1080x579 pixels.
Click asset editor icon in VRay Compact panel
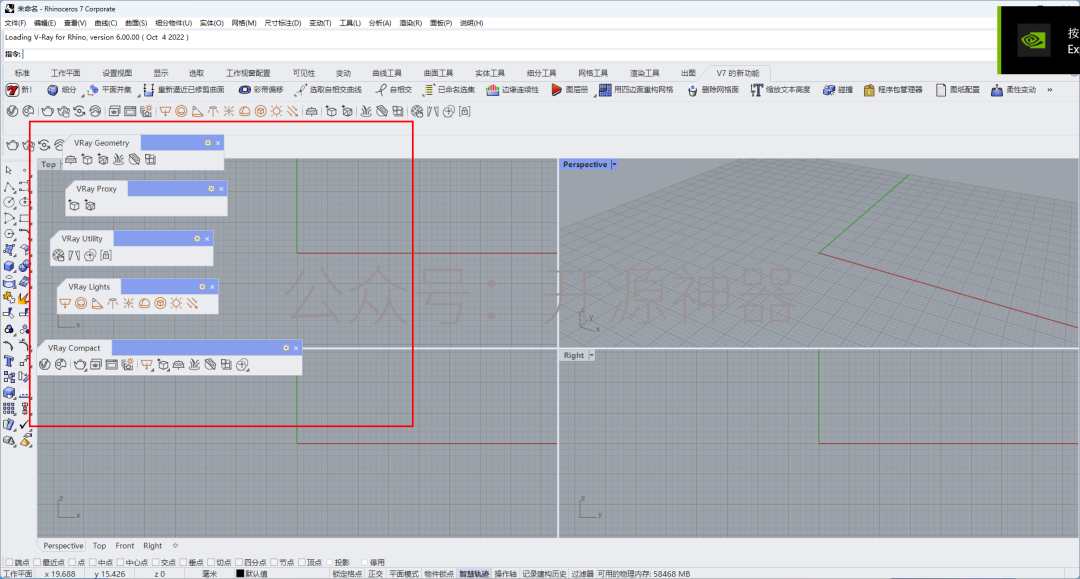click(x=45, y=365)
